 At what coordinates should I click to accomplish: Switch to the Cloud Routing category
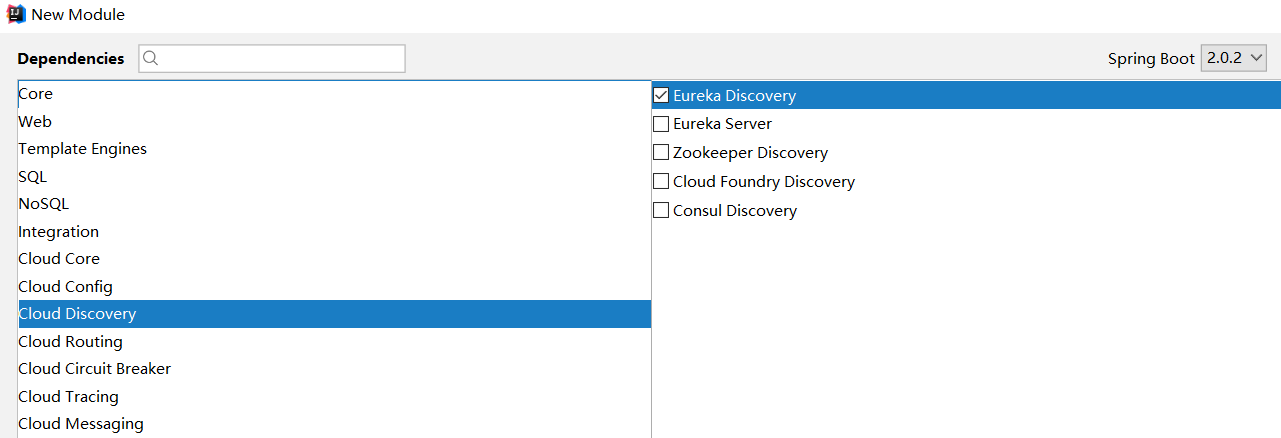(x=70, y=342)
